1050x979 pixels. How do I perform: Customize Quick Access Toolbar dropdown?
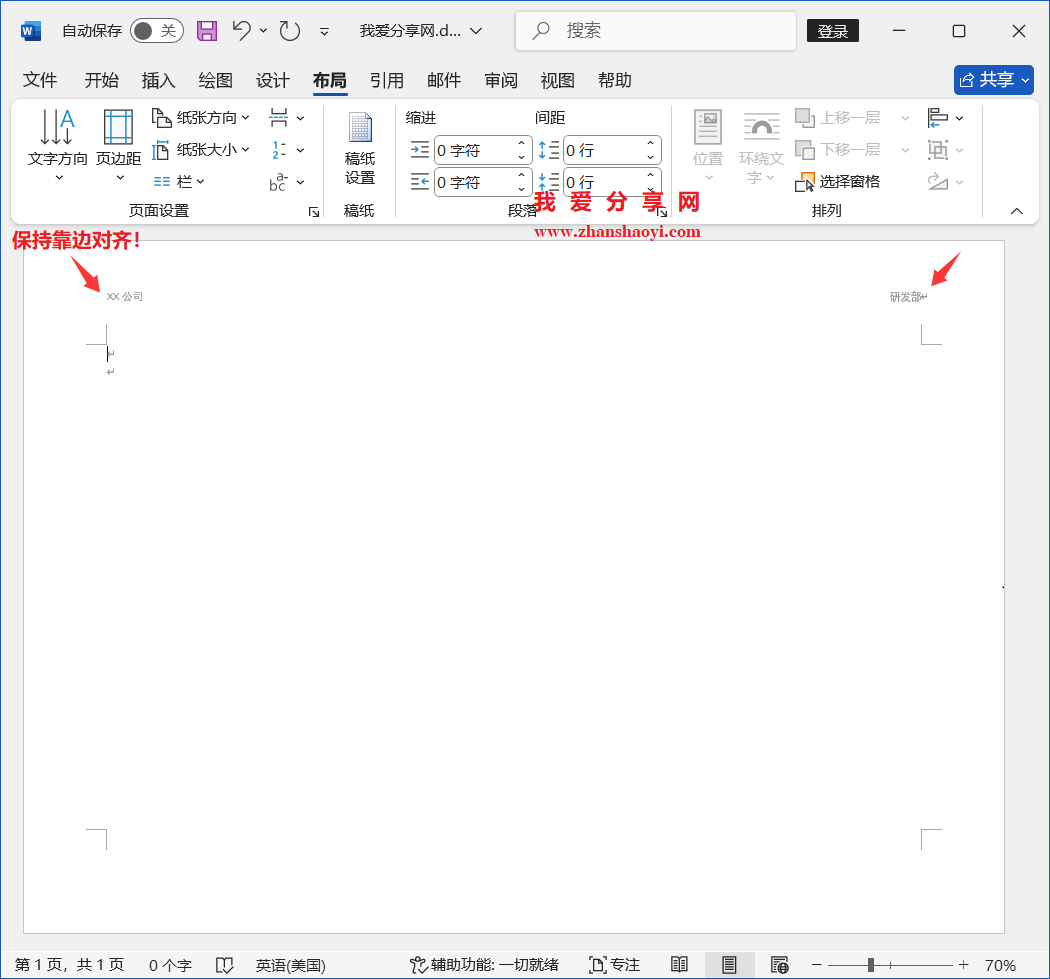[x=324, y=31]
